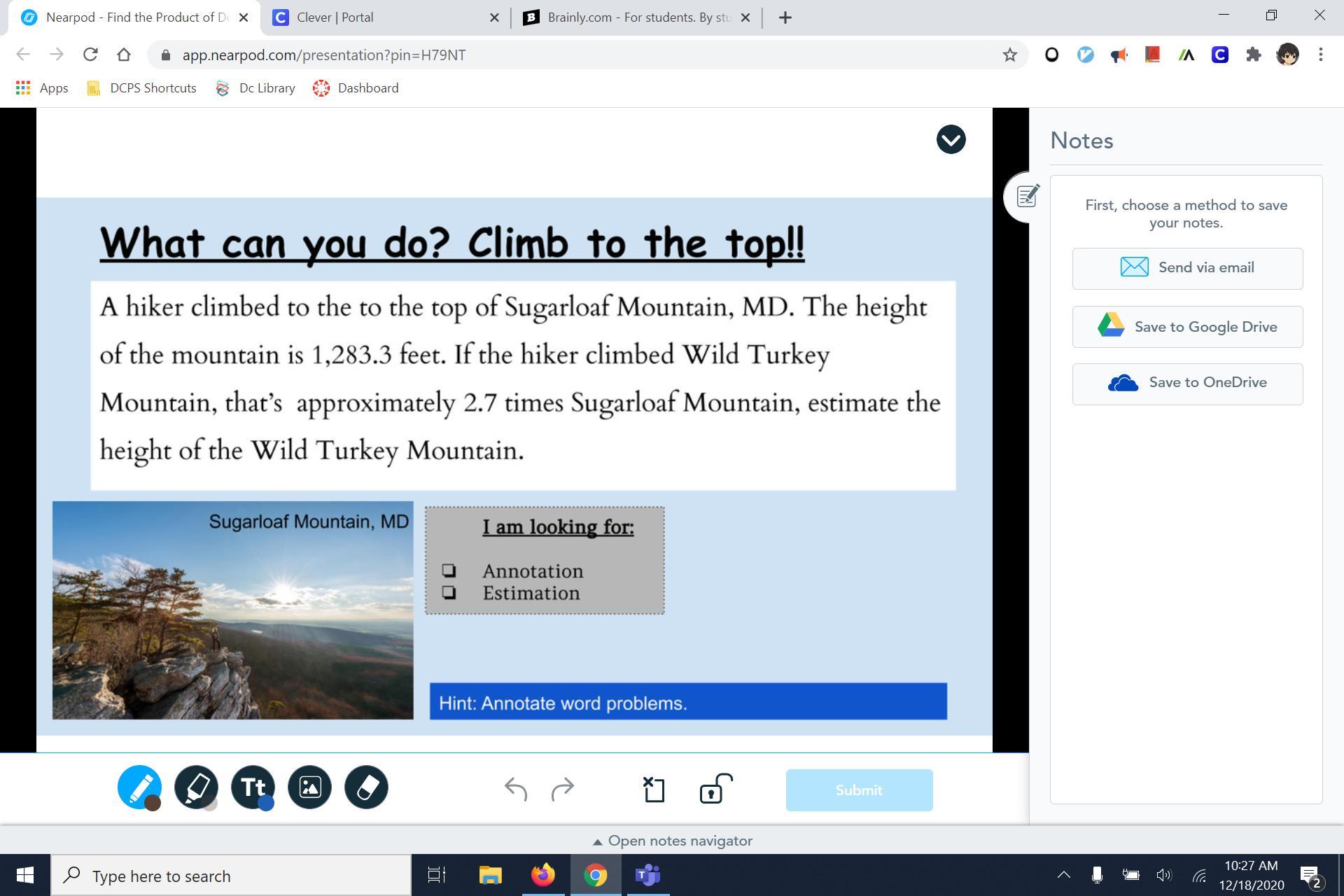Choose the Tt text tool
Screen dimensions: 1344x896
tap(252, 785)
